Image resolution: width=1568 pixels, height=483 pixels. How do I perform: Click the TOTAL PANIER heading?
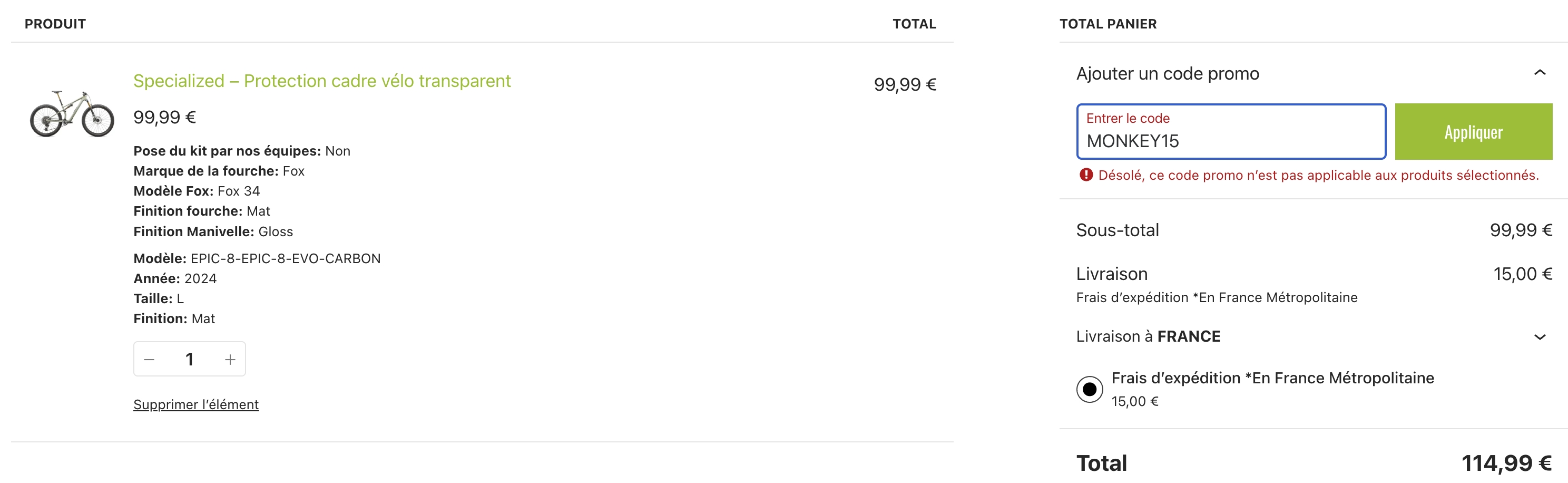tap(1108, 24)
